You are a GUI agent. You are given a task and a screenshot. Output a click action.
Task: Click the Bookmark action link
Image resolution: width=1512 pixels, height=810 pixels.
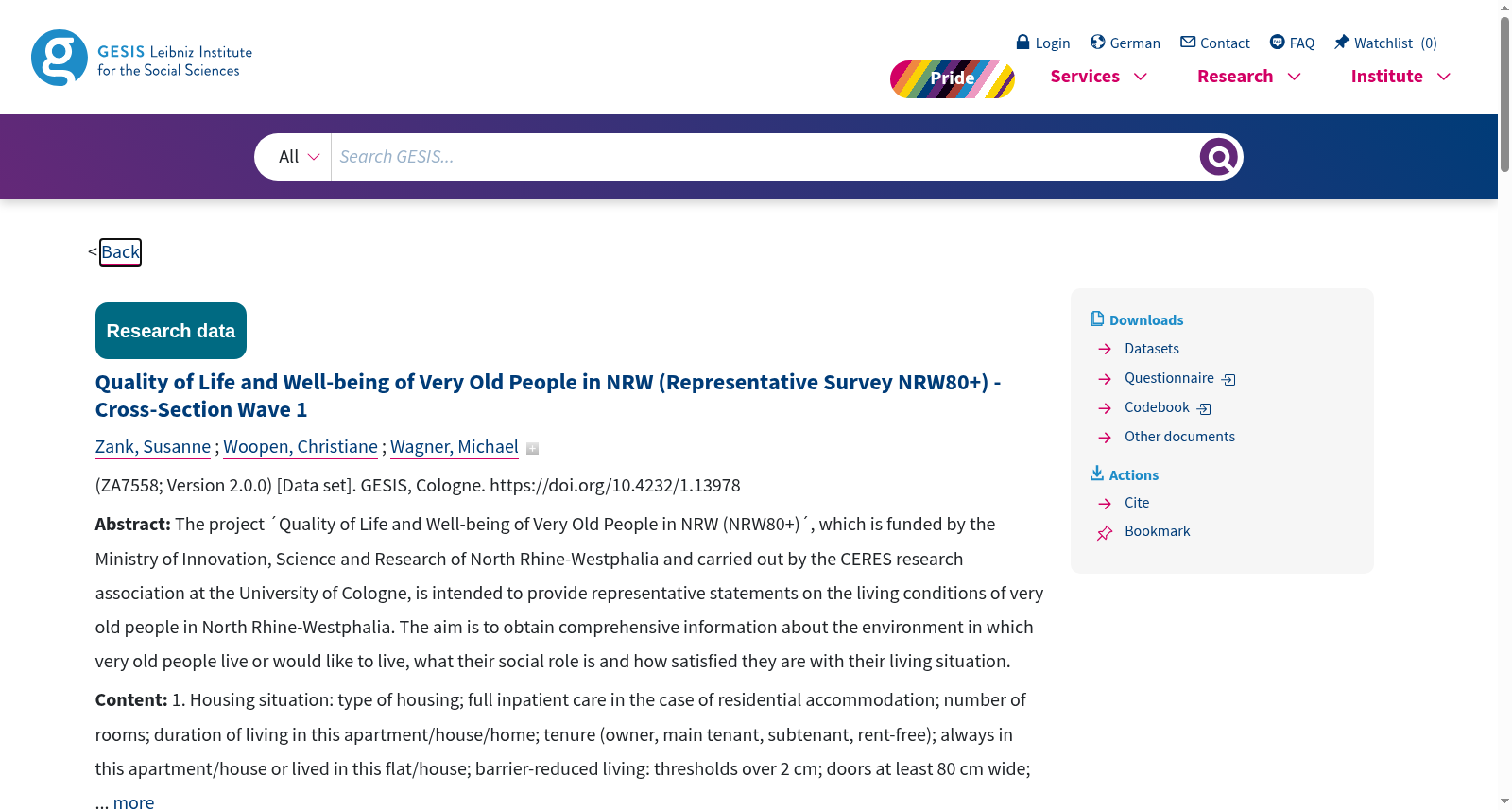click(x=1158, y=531)
